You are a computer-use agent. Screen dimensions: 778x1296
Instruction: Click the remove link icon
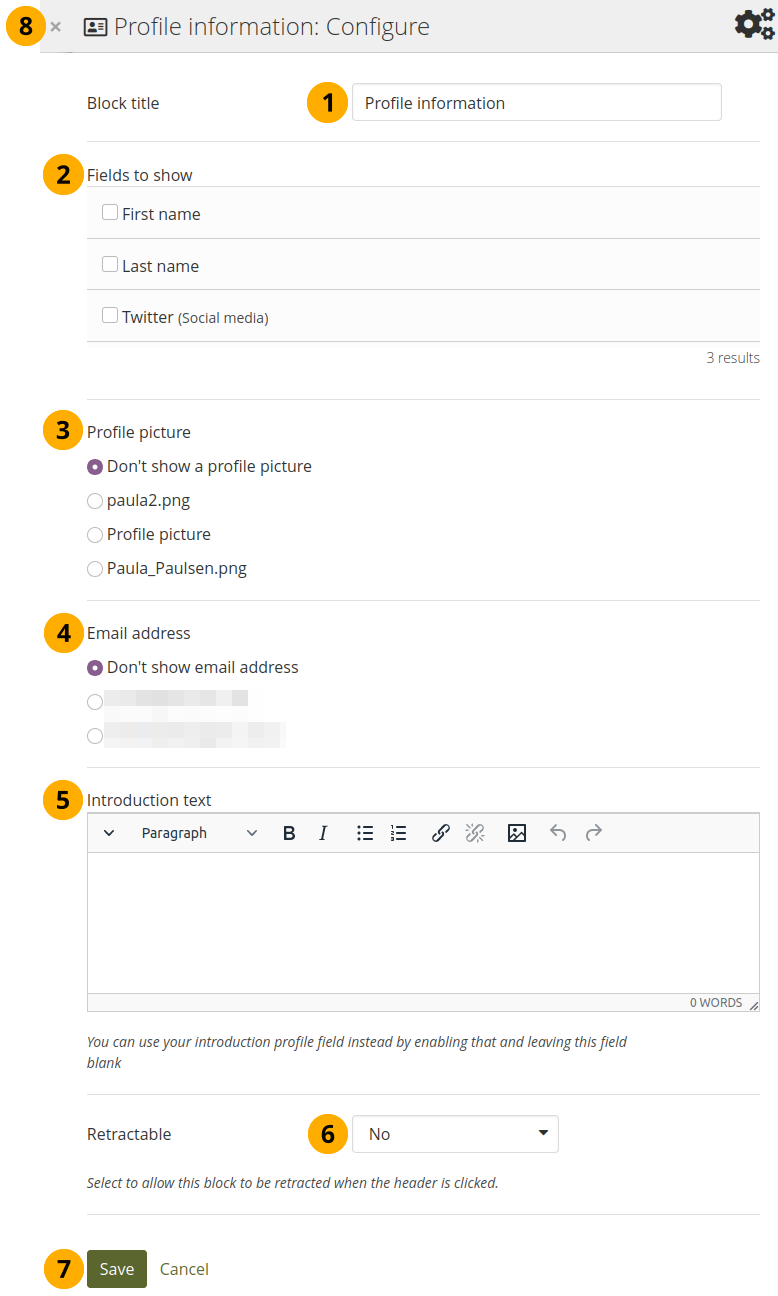coord(475,833)
